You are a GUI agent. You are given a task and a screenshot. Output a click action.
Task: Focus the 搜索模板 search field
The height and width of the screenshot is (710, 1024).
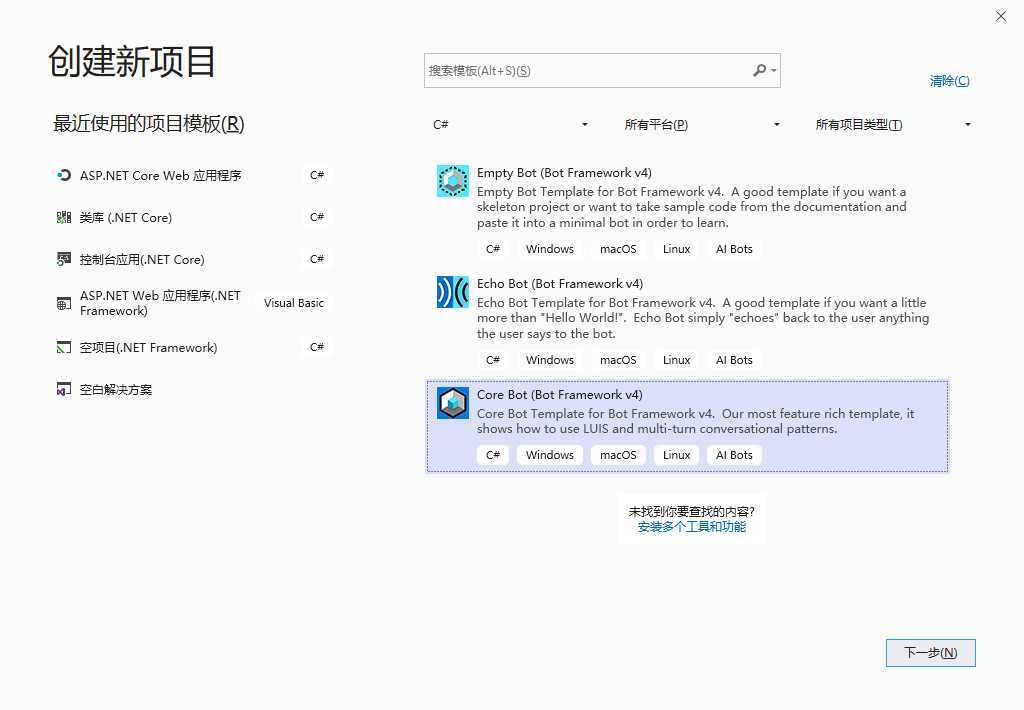[x=602, y=71]
